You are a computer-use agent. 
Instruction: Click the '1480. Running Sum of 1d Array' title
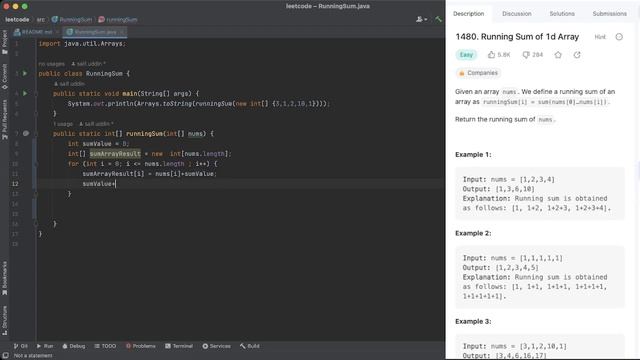pyautogui.click(x=517, y=37)
